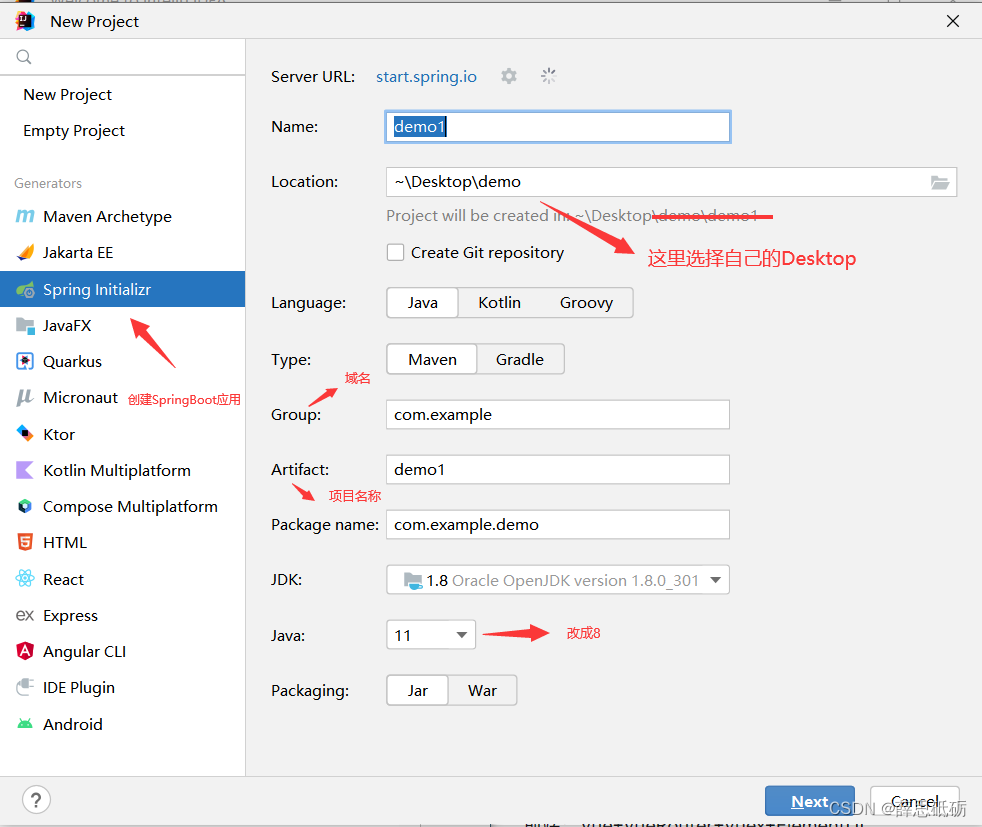This screenshot has height=827, width=982.
Task: Select the React generator label
Action: [x=63, y=580]
